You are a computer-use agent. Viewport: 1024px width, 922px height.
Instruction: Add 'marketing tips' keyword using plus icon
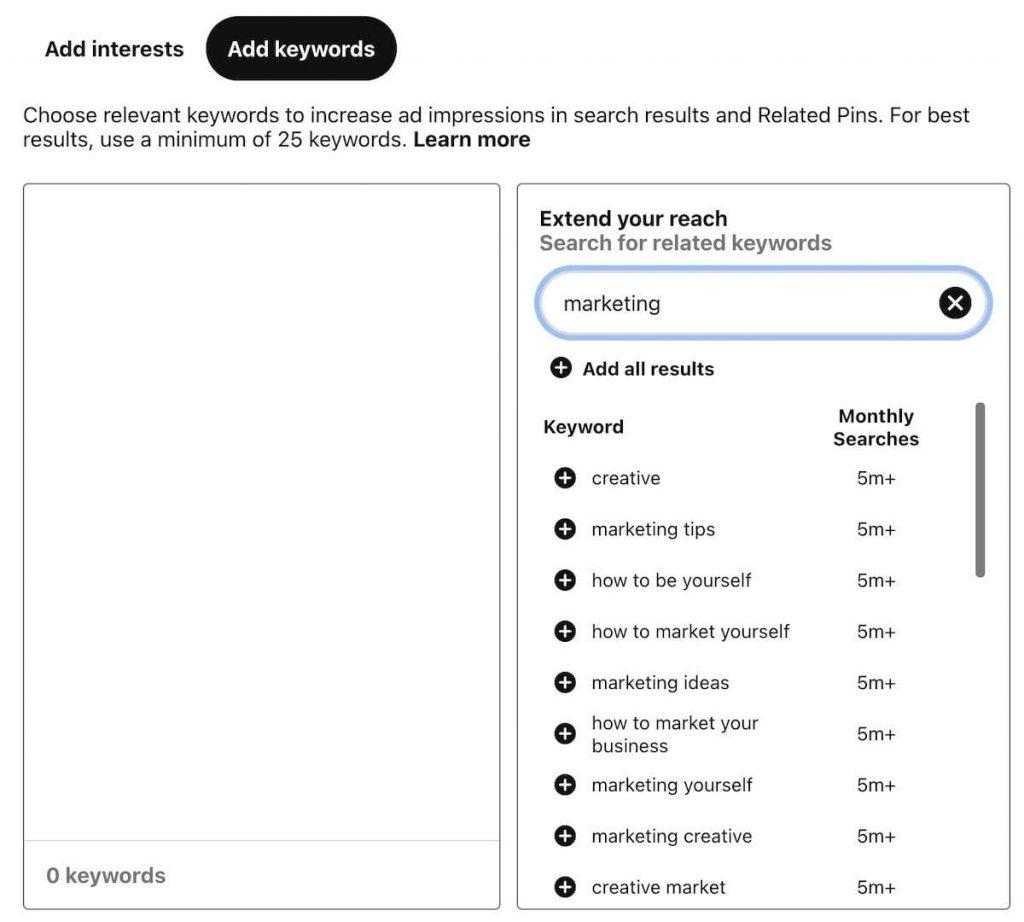click(565, 529)
